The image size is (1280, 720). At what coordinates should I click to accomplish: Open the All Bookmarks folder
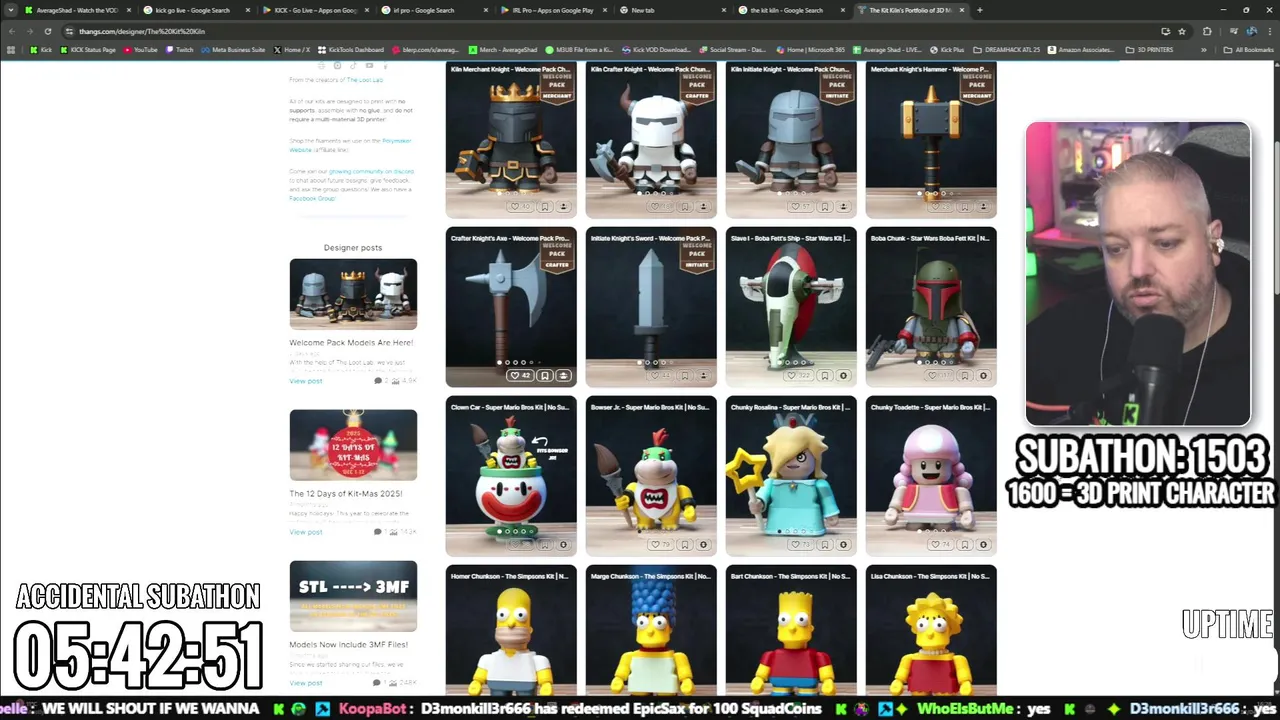click(x=1249, y=49)
